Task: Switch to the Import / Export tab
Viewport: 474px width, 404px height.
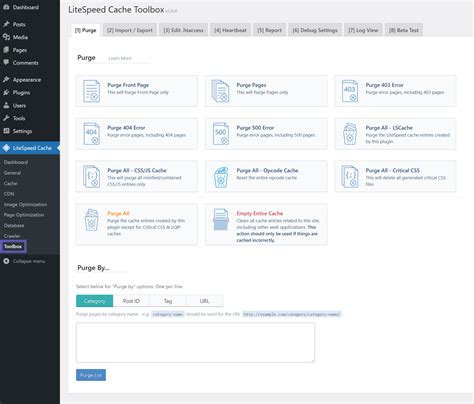Action: (130, 30)
